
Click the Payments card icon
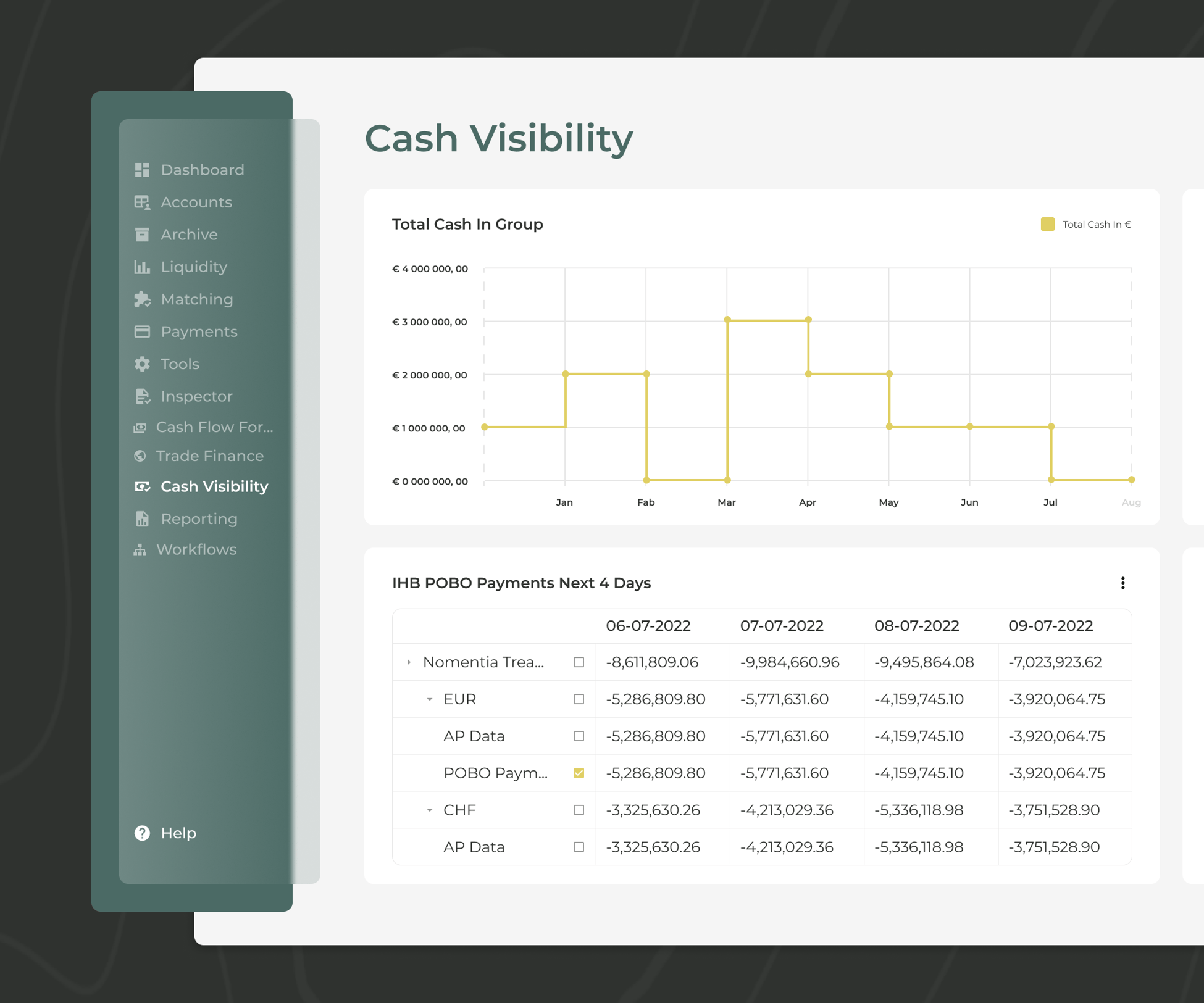tap(142, 331)
